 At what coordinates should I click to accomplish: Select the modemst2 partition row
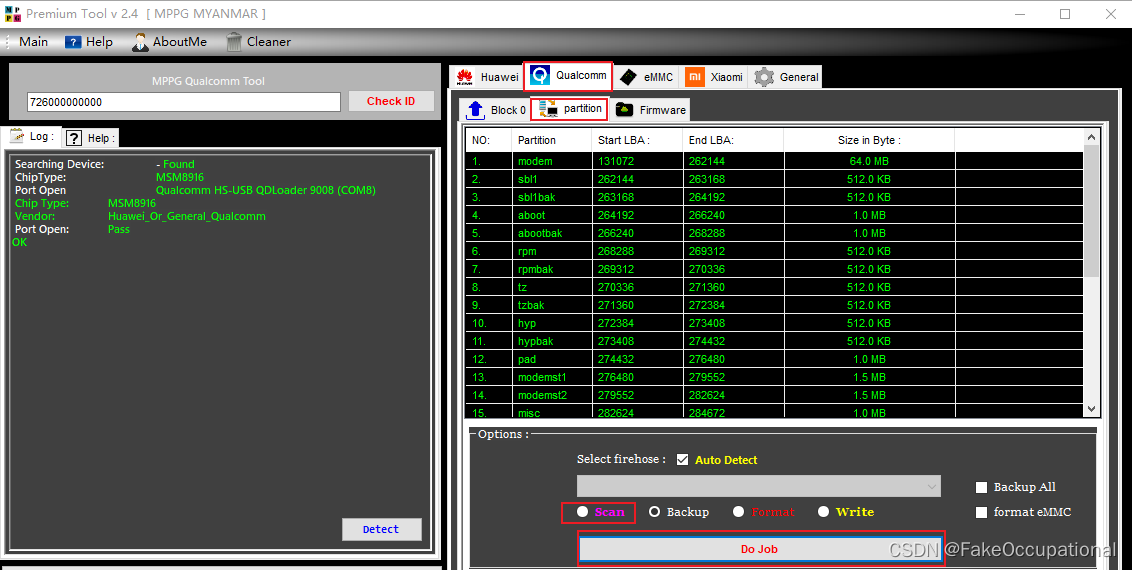[774, 395]
